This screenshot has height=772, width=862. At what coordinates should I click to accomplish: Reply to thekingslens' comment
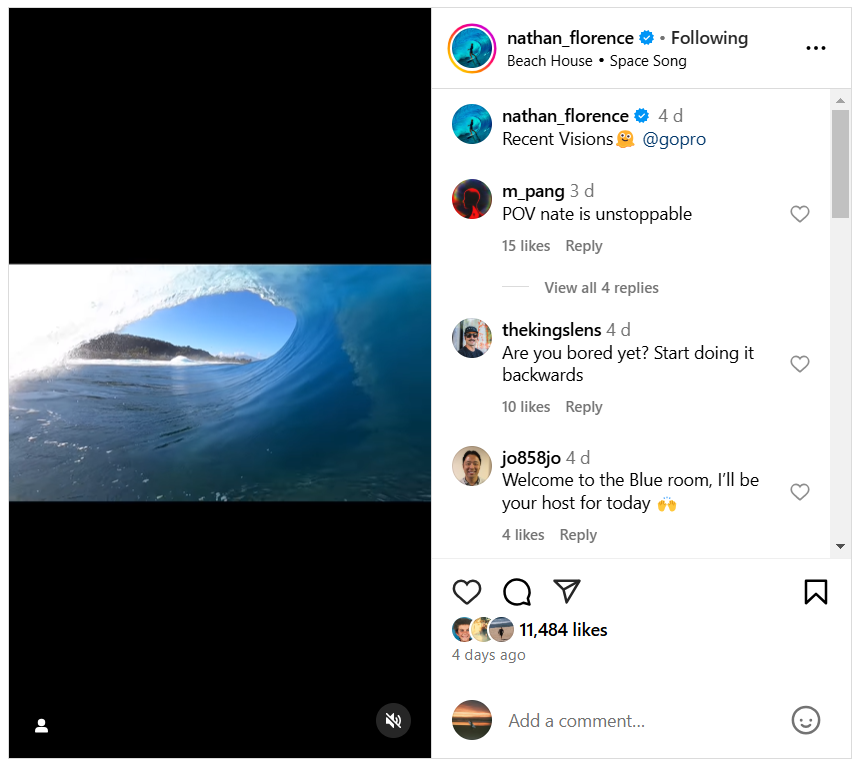pyautogui.click(x=583, y=406)
